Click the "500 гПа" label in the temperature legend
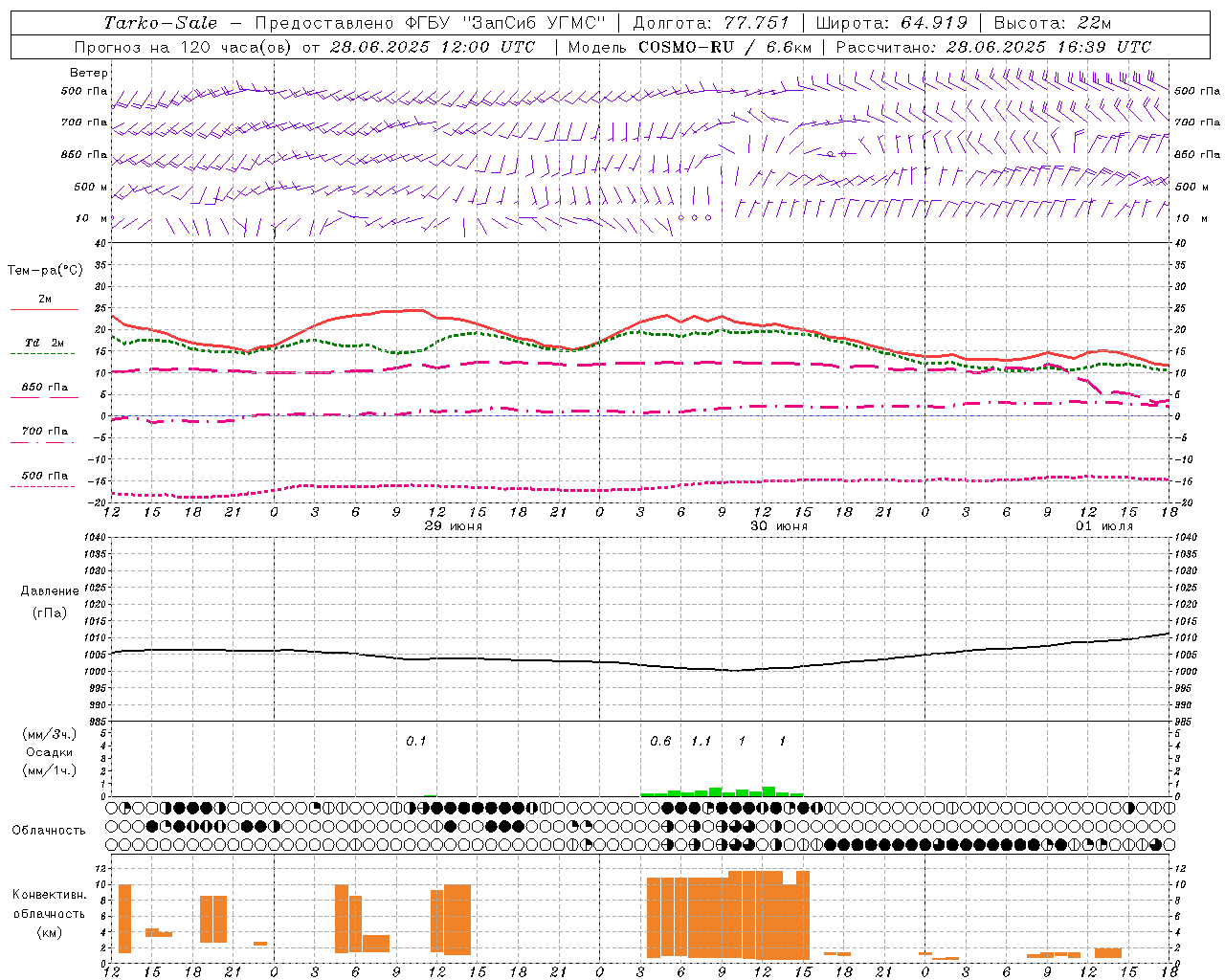Image resolution: width=1225 pixels, height=980 pixels. pos(44,475)
